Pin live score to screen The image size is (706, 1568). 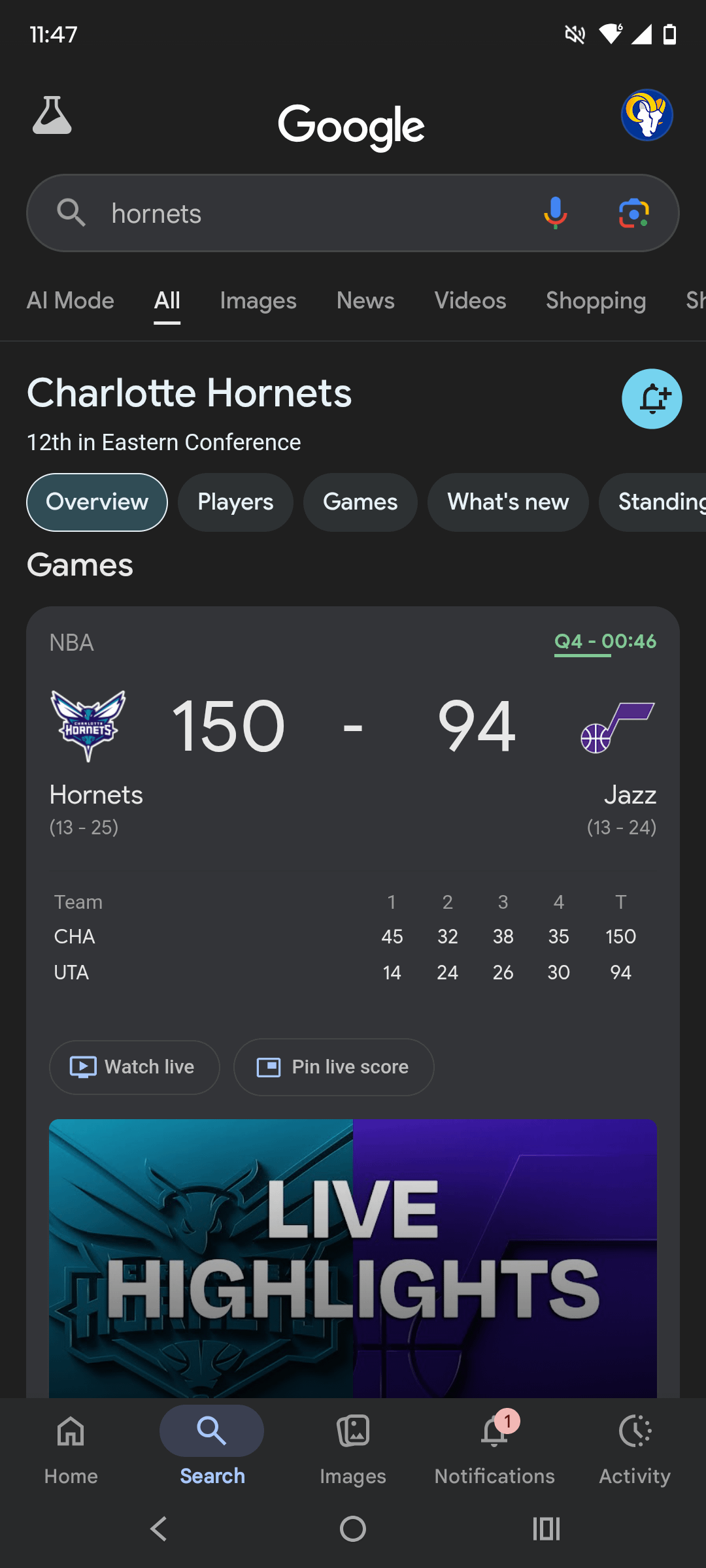[333, 1067]
